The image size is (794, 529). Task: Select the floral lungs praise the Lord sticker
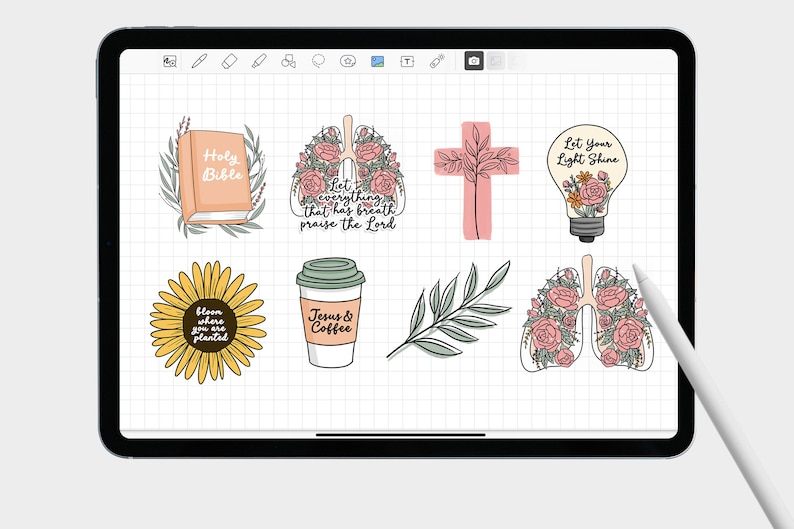(348, 174)
